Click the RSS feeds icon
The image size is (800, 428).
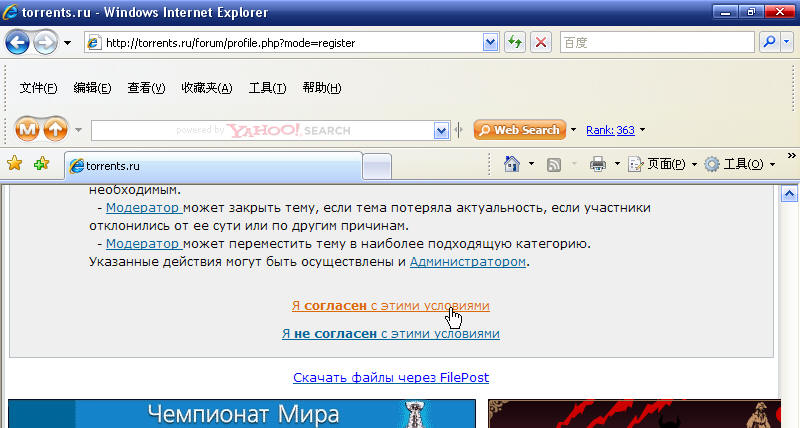coord(554,164)
